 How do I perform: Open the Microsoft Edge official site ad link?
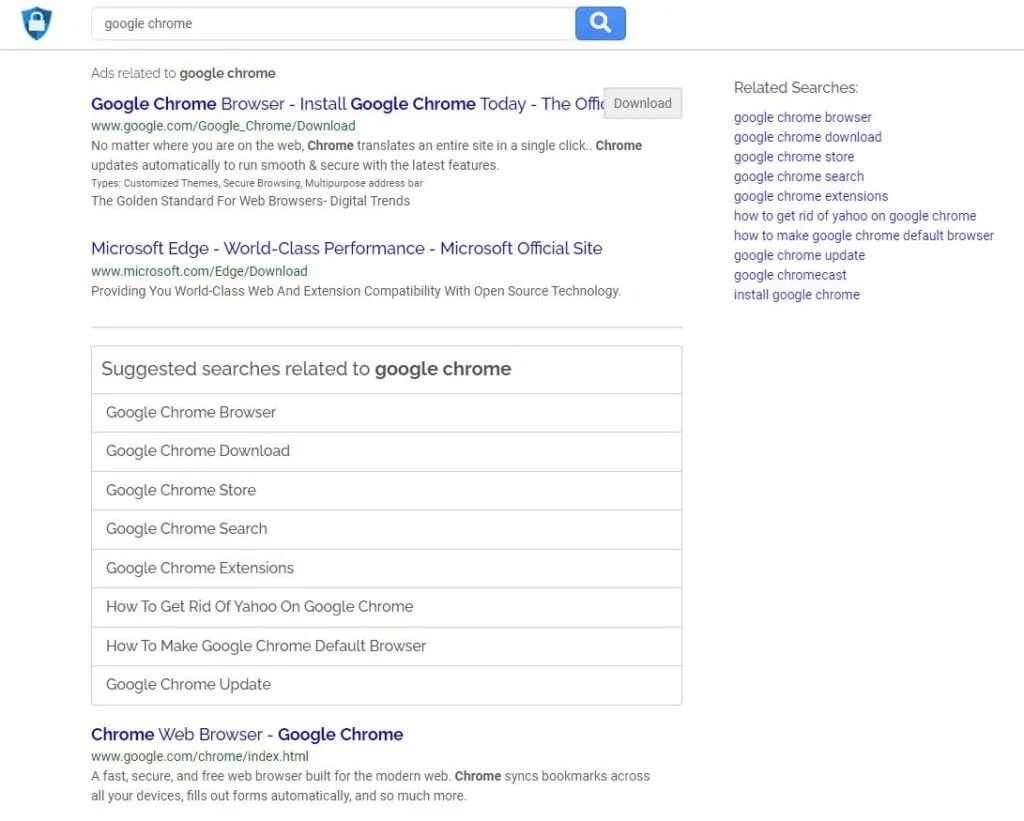(x=346, y=248)
